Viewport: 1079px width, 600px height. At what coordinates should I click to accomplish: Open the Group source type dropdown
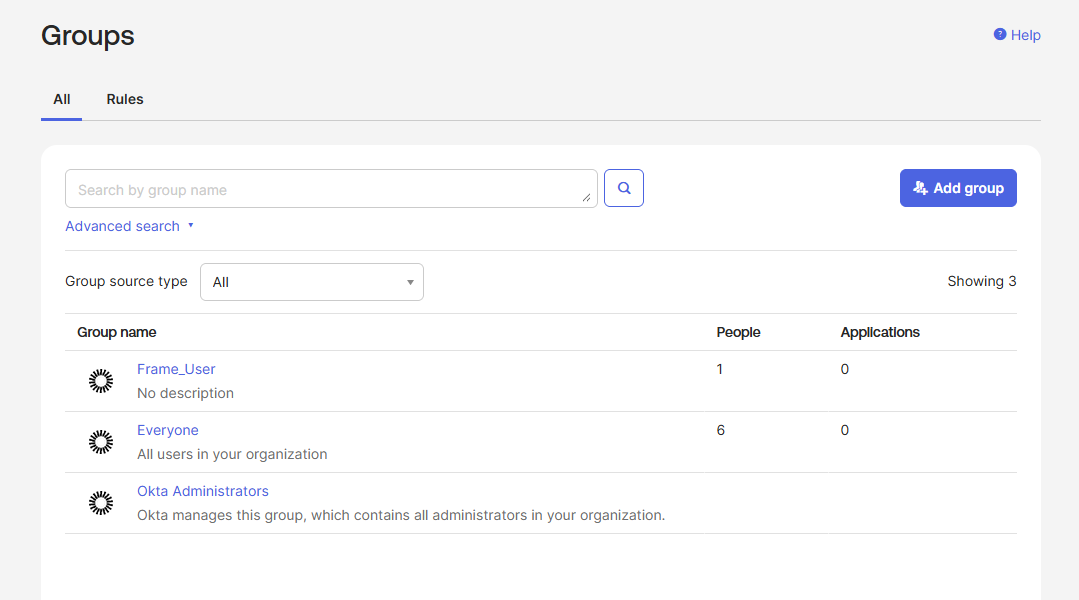click(312, 282)
